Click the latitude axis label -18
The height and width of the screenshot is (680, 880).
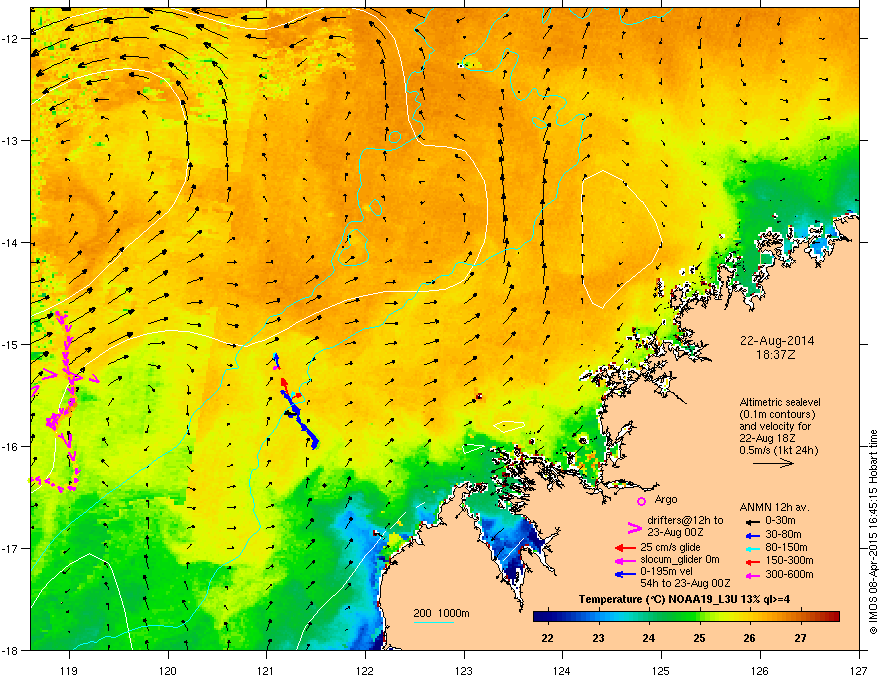[11, 650]
